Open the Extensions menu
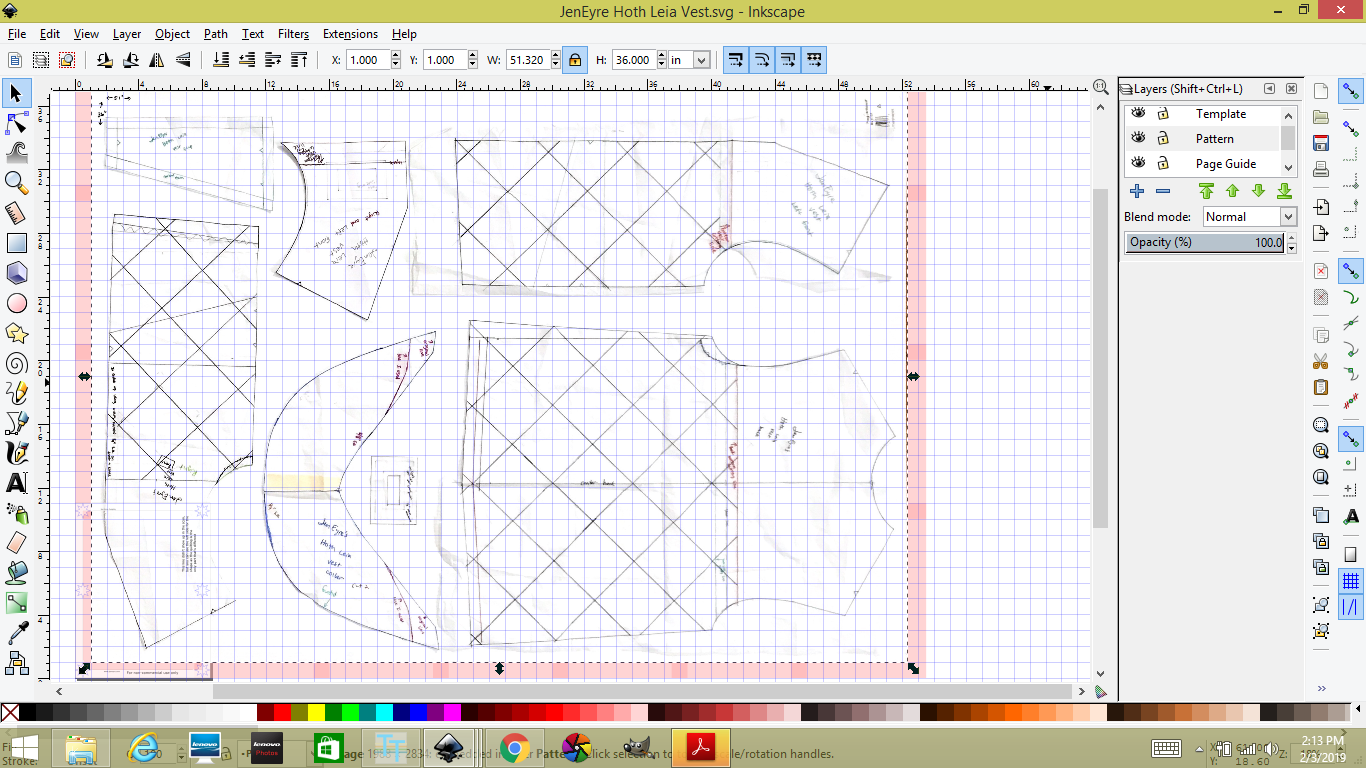 point(350,34)
